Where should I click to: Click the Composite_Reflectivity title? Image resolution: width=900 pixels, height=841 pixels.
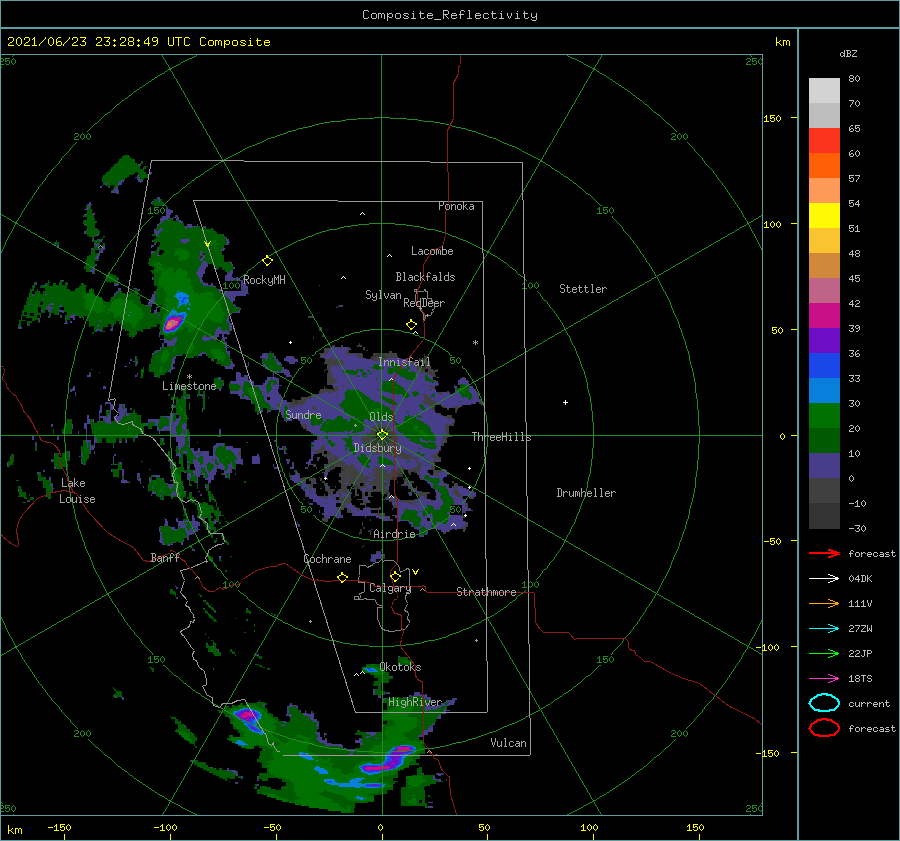tap(450, 15)
